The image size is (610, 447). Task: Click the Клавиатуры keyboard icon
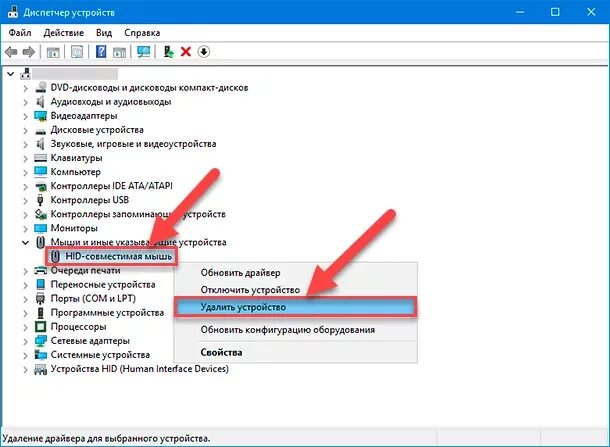40,158
